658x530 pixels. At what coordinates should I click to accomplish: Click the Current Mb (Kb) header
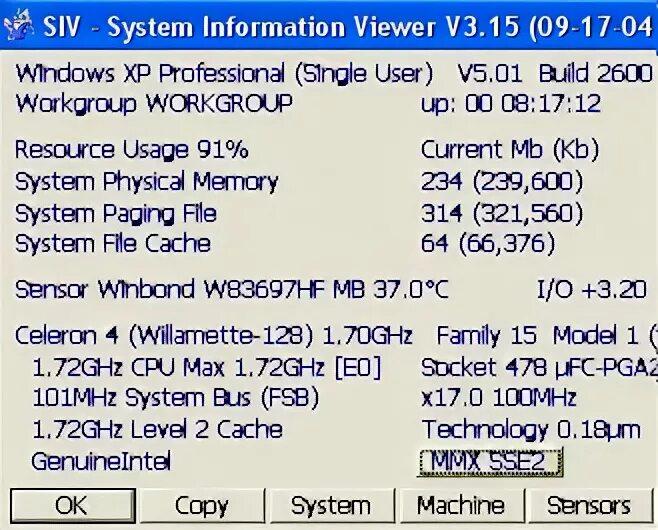click(510, 150)
